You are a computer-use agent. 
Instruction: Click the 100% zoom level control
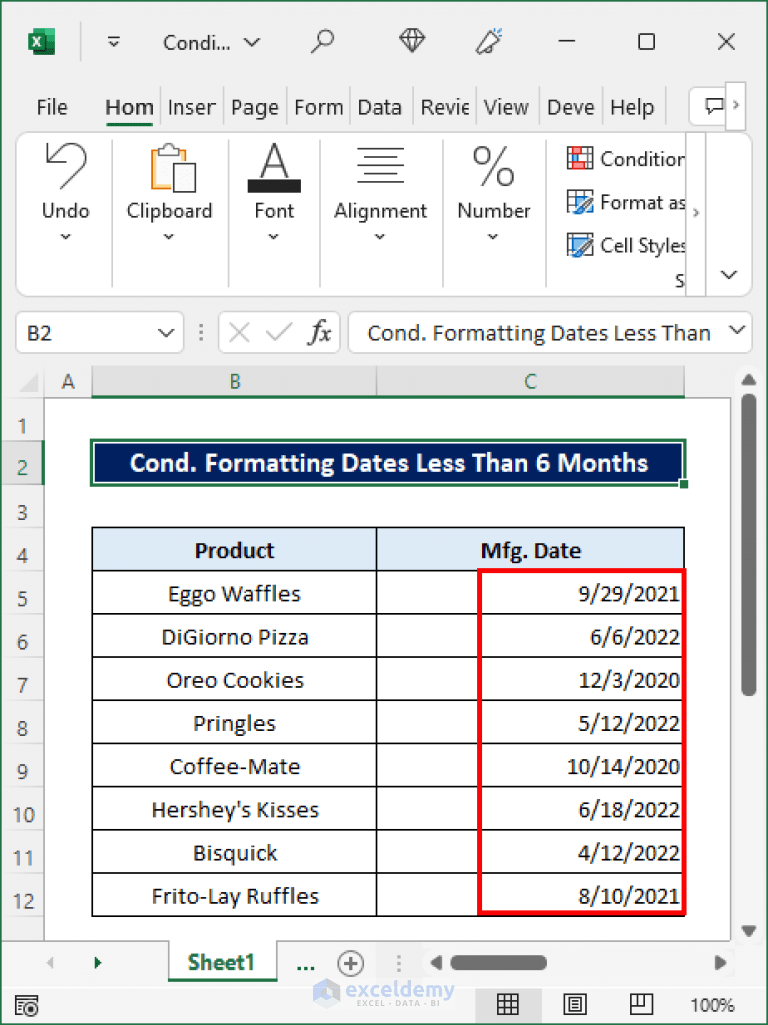[x=712, y=1005]
